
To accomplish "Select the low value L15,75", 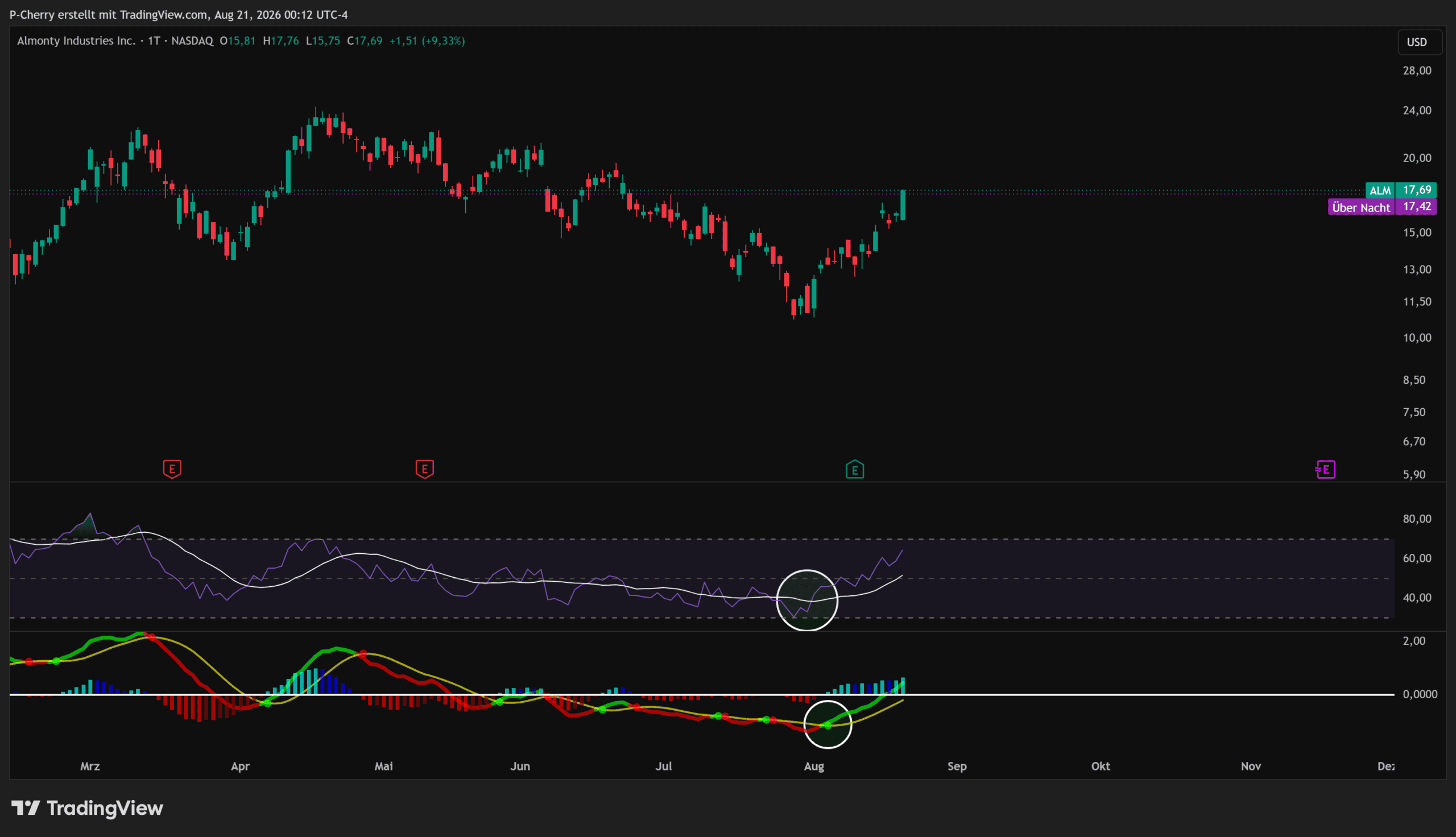I will [x=323, y=41].
